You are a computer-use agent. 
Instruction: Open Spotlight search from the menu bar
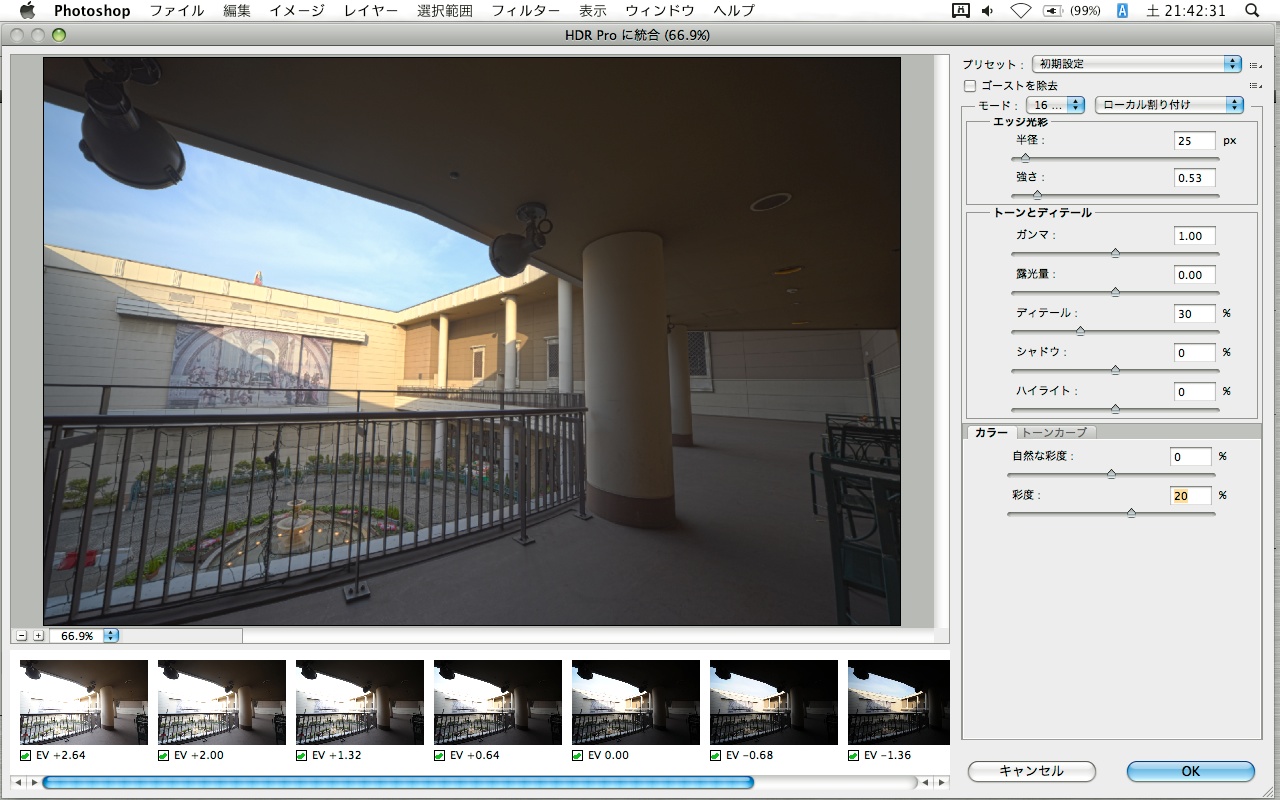(x=1252, y=11)
